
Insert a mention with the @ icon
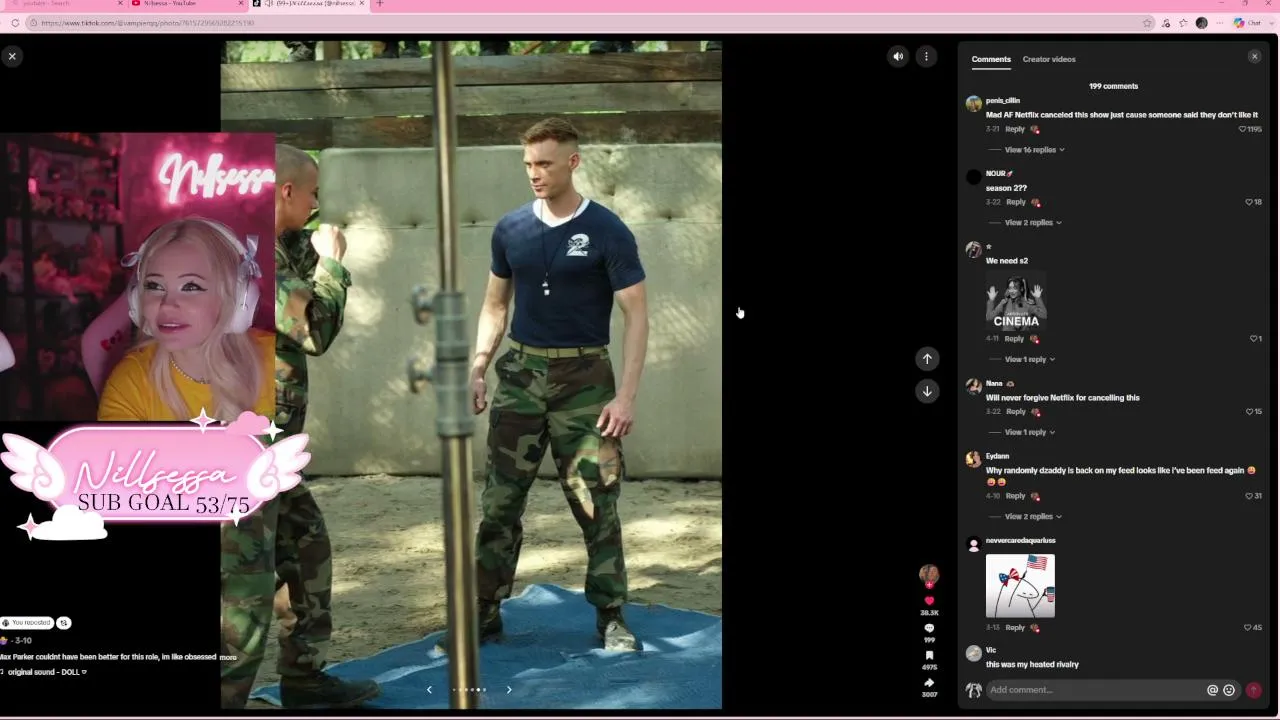1213,690
